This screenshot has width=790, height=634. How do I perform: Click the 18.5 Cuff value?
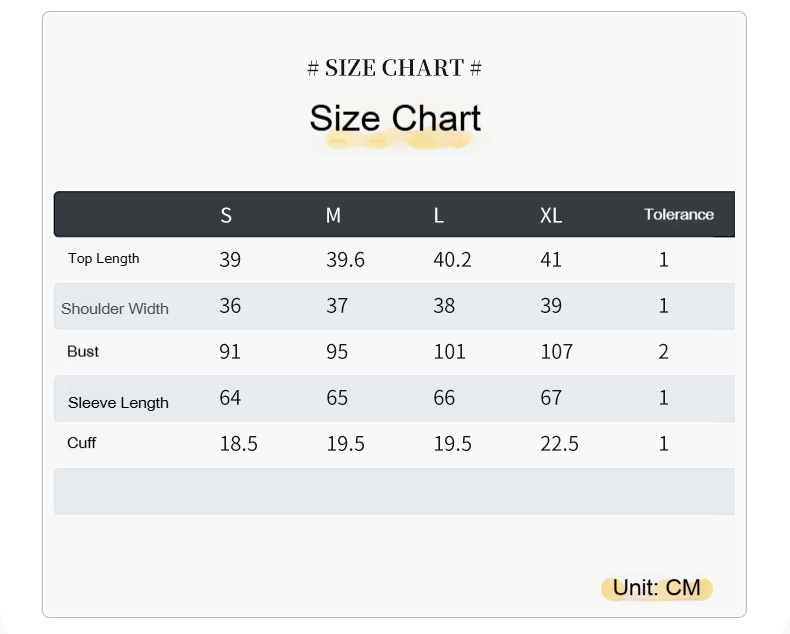238,444
